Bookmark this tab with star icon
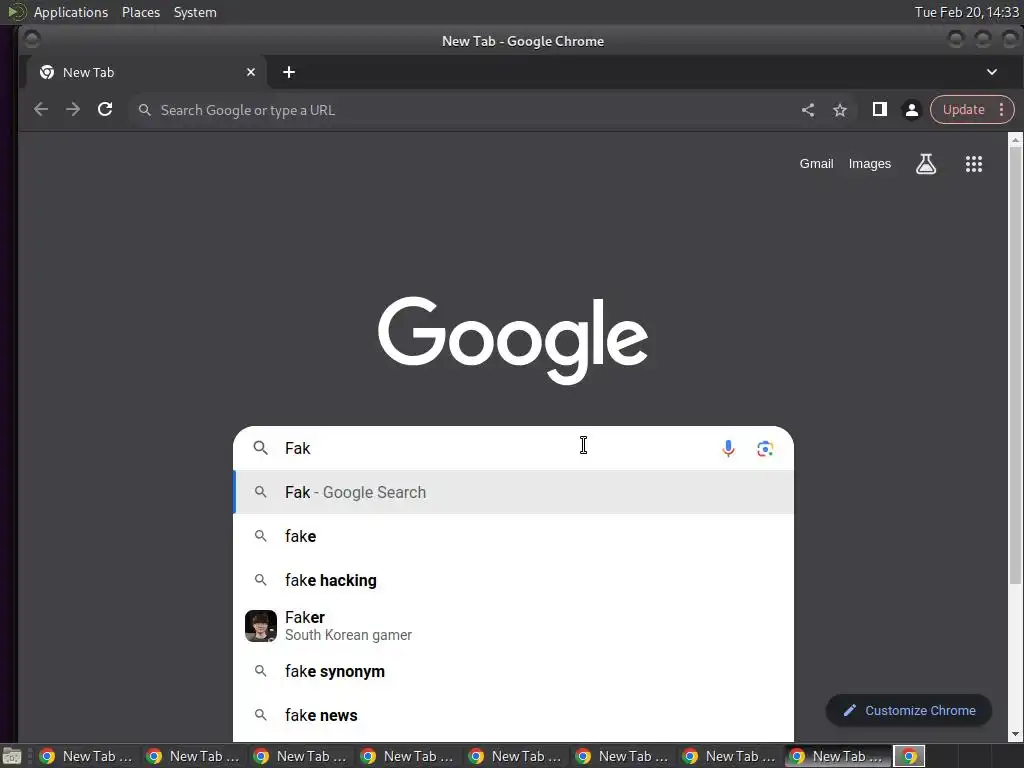1024x768 pixels. (x=840, y=110)
